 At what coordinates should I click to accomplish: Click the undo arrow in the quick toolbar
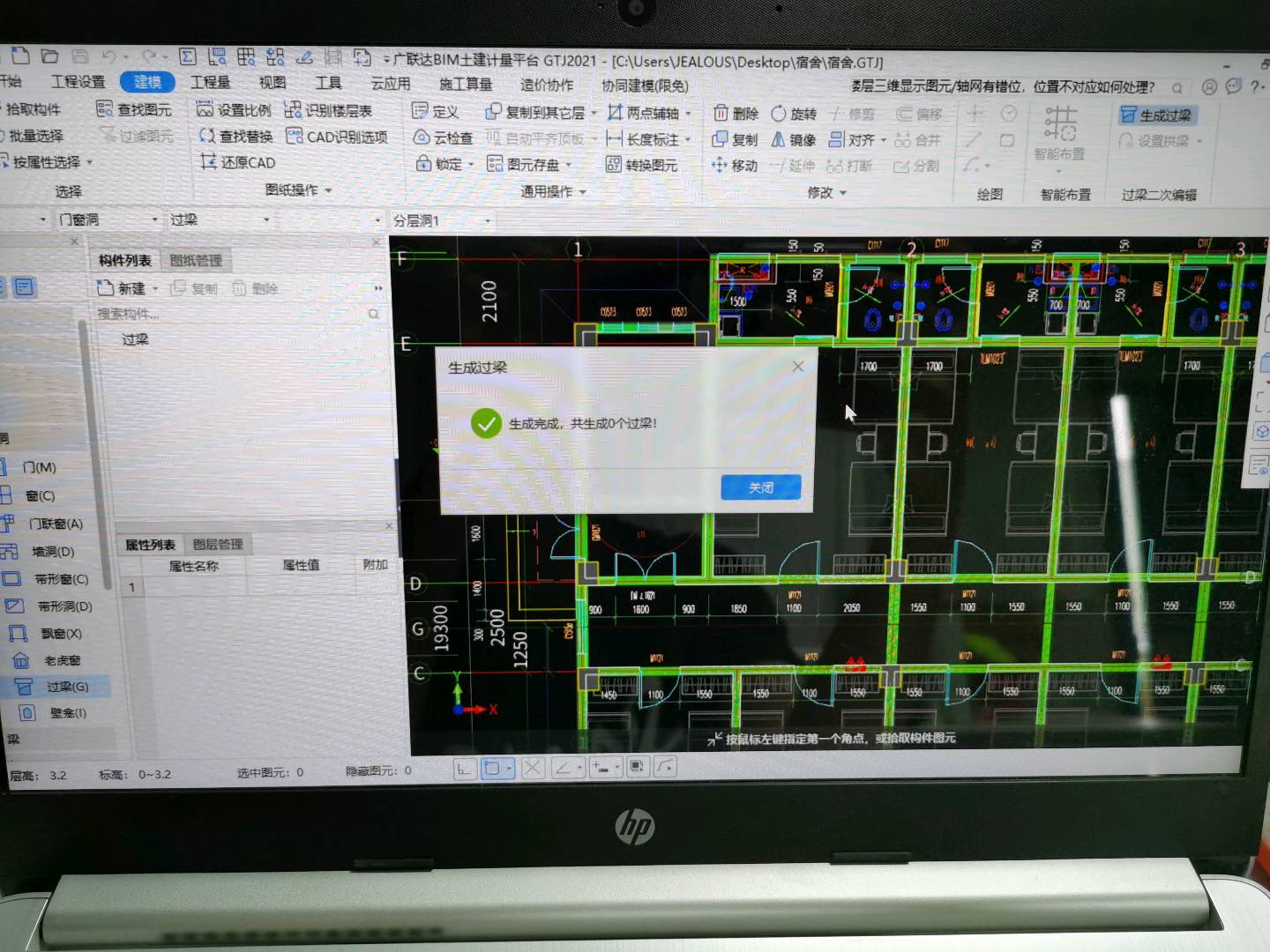pos(108,56)
